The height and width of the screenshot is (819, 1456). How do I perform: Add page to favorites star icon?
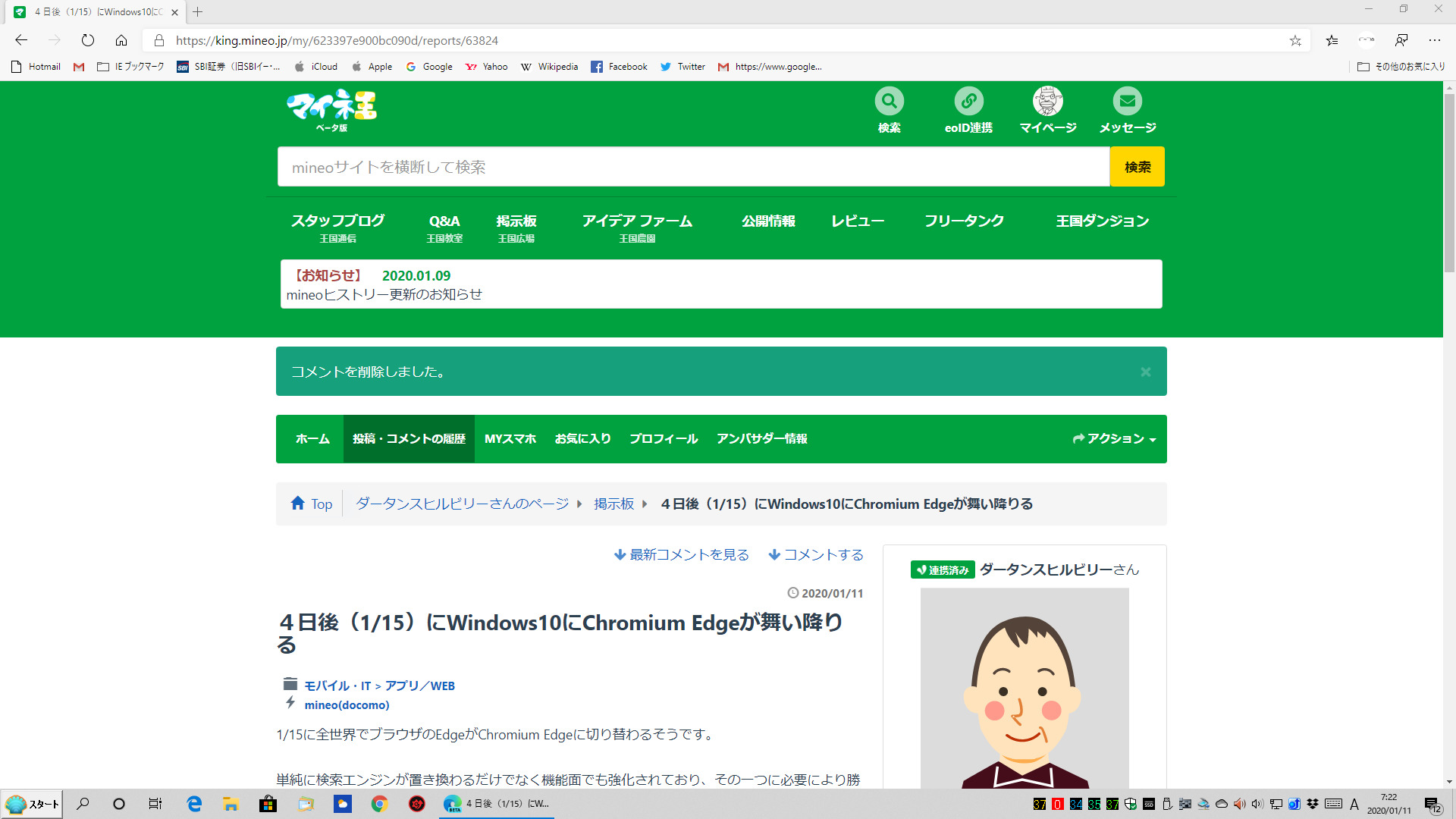pos(1295,40)
